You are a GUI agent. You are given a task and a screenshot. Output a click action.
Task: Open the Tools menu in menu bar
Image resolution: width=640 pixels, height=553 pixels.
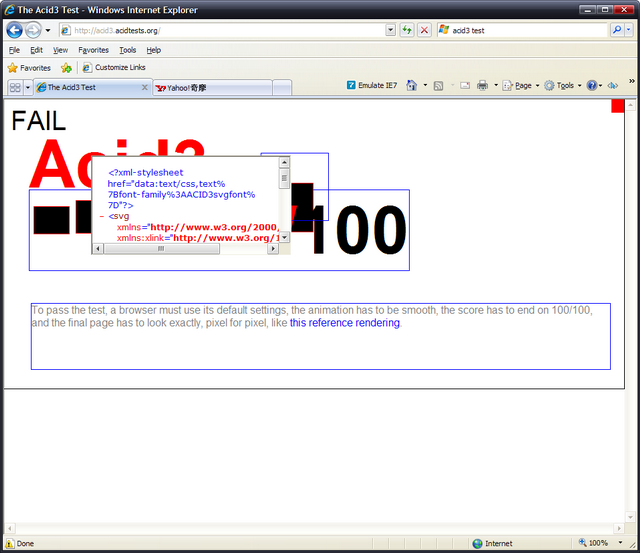pyautogui.click(x=128, y=50)
